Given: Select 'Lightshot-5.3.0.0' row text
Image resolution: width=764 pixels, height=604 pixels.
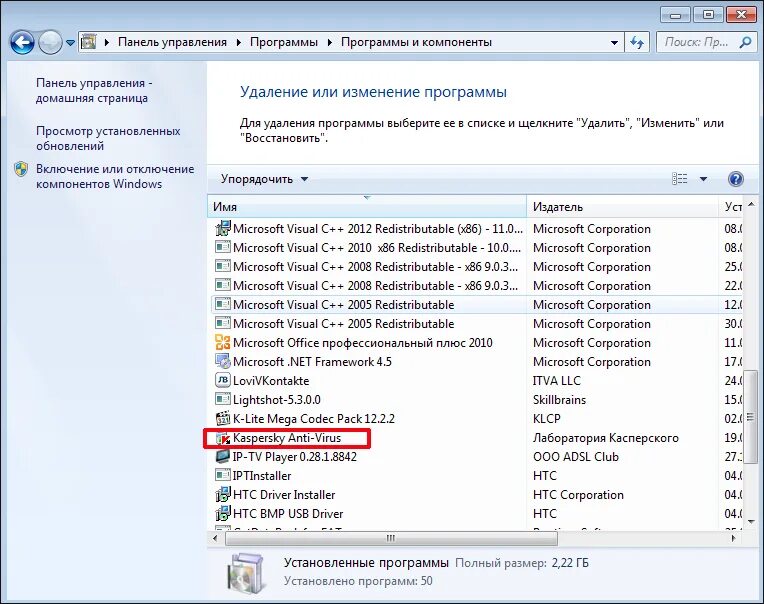Looking at the screenshot, I should click(x=277, y=400).
